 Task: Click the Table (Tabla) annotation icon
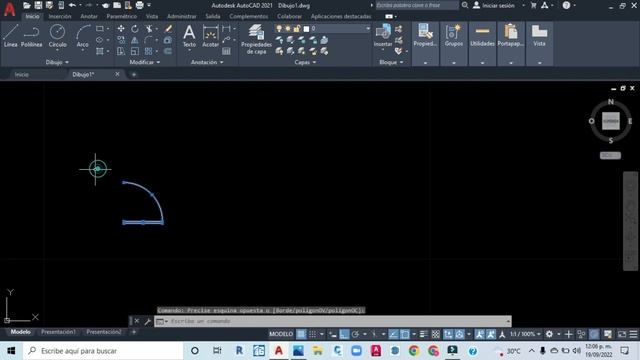point(226,51)
